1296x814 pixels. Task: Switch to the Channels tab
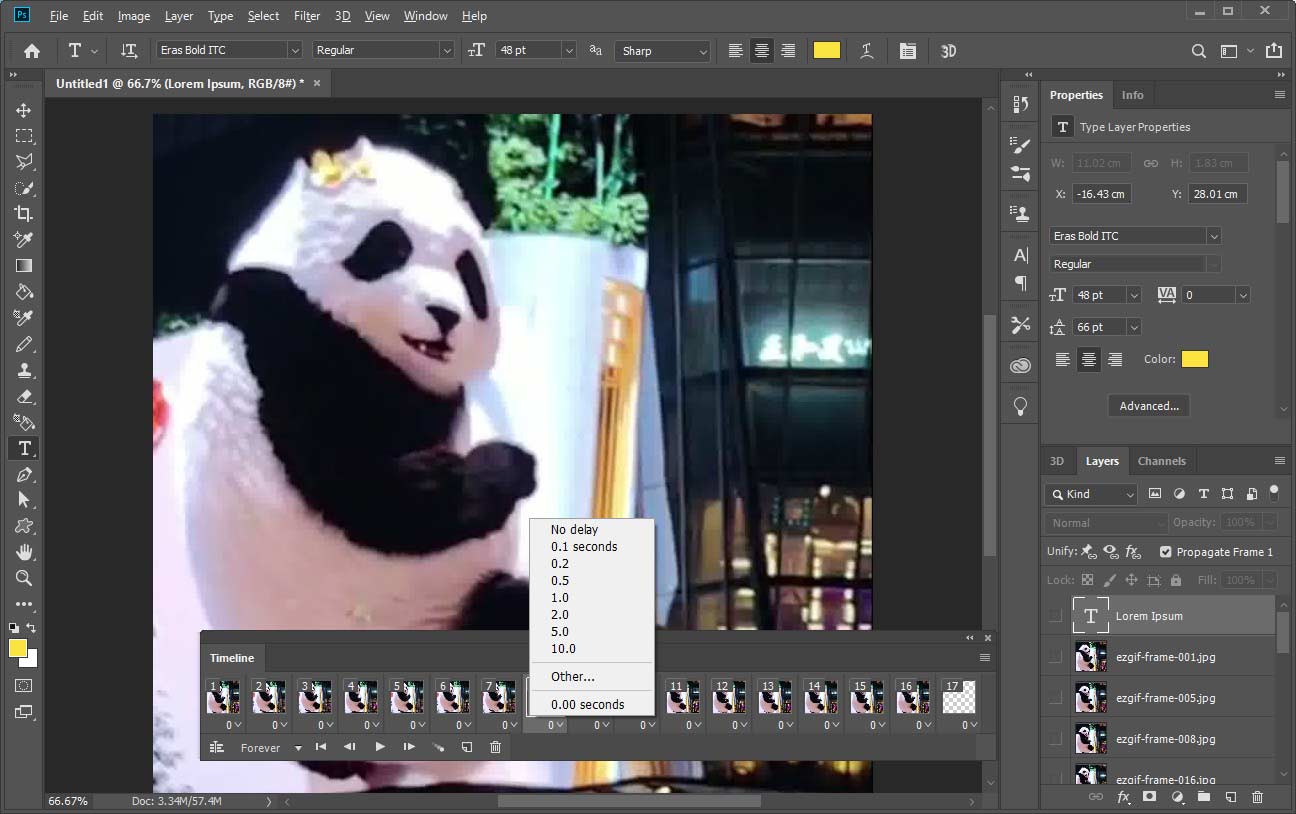(1161, 461)
